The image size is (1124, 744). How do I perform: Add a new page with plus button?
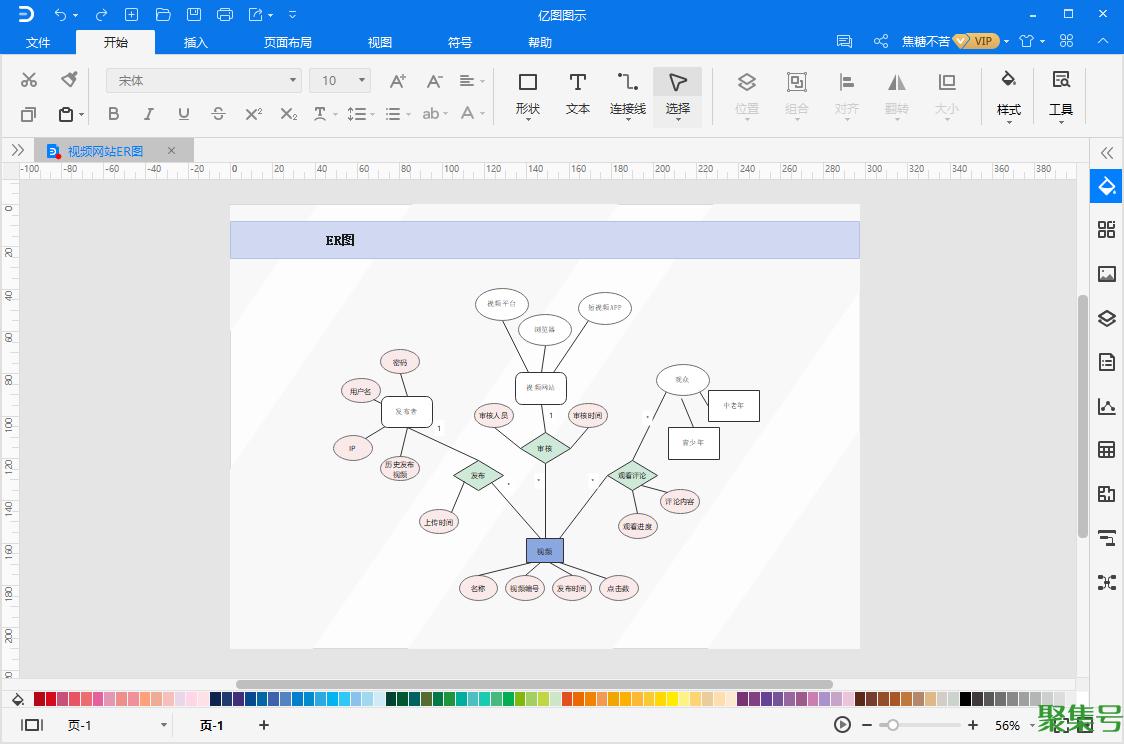coord(264,725)
